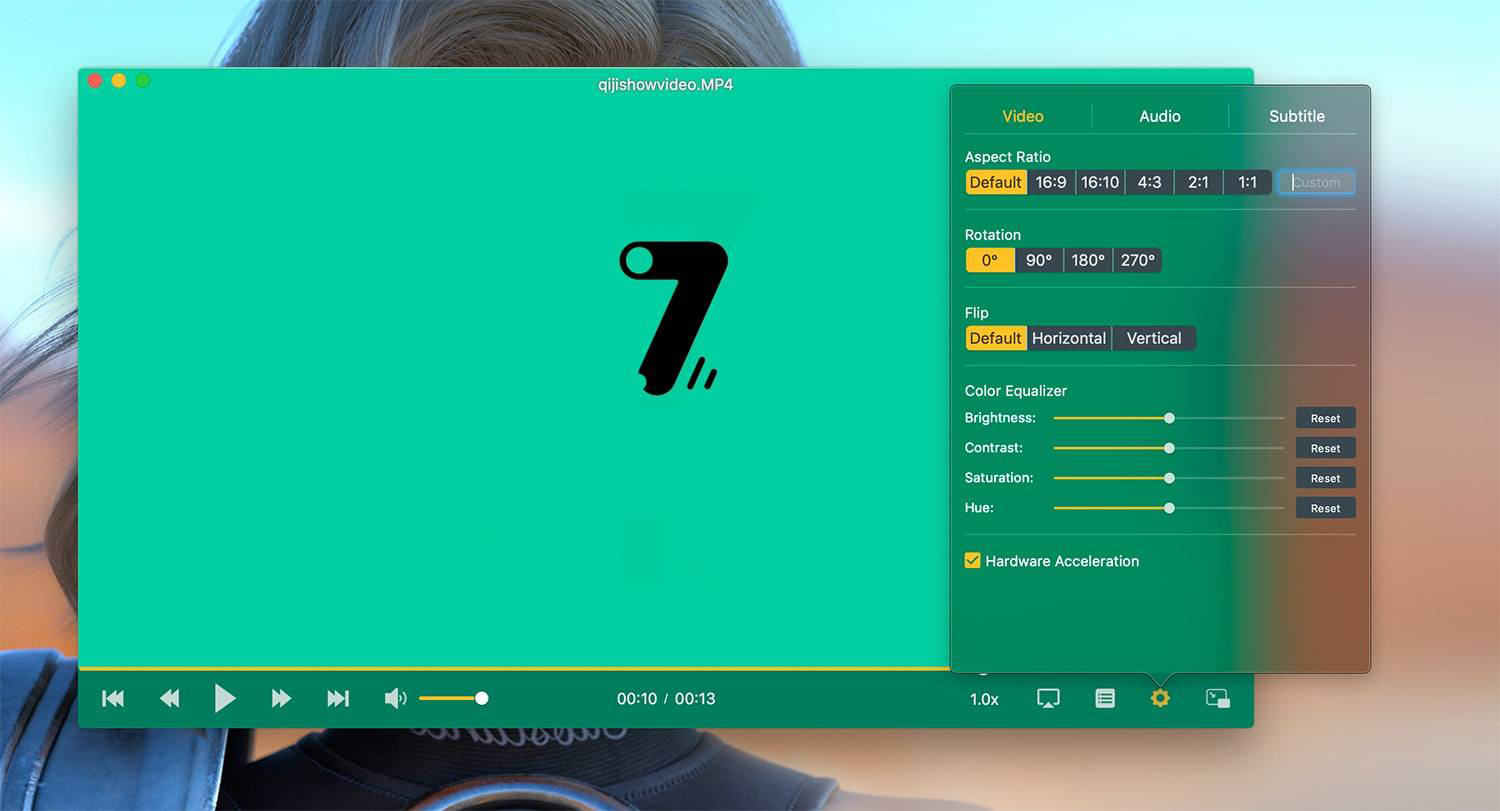Open the 1.0x playback speed selector
This screenshot has height=811, width=1500.
(984, 699)
